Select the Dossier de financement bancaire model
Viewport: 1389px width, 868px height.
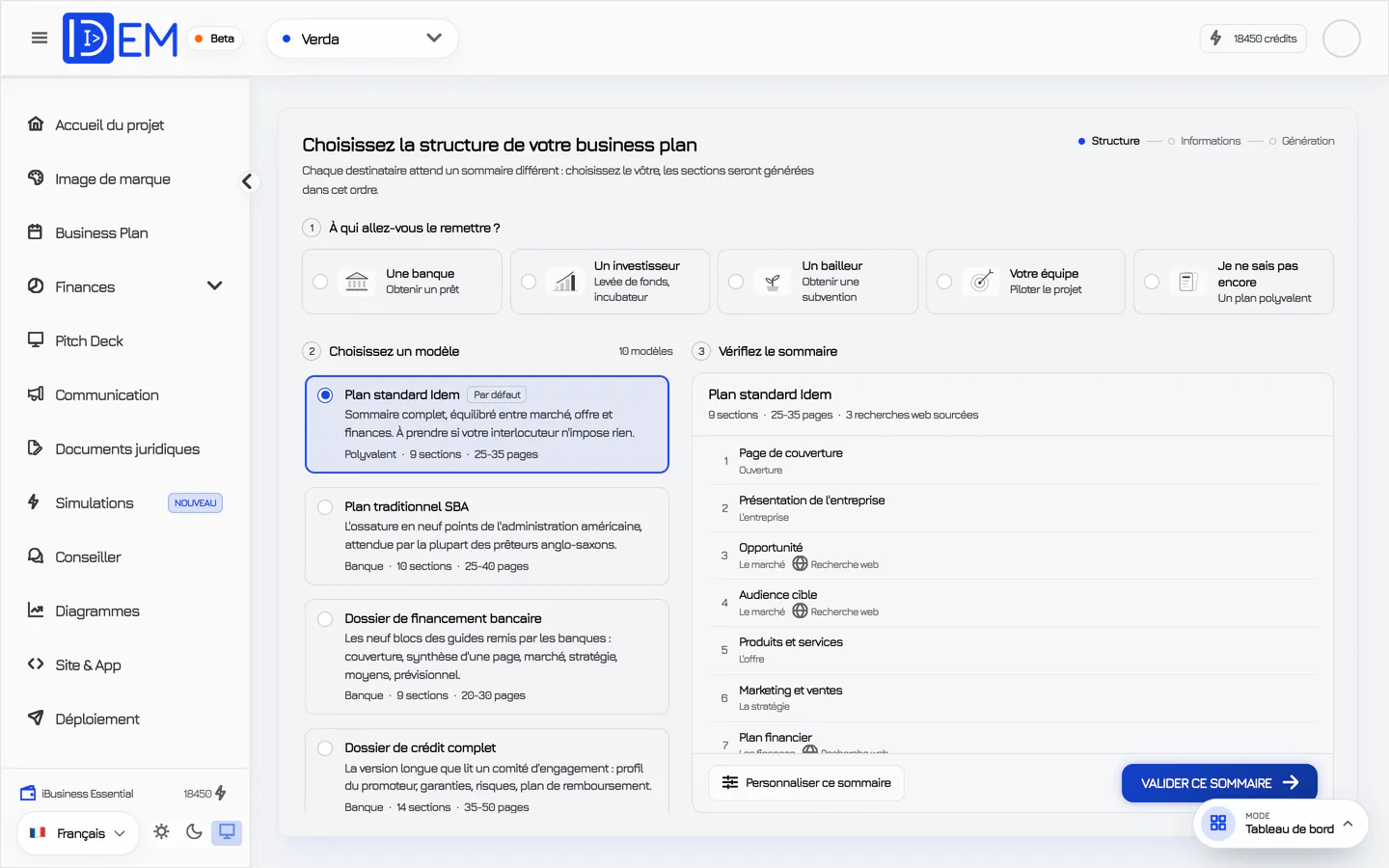point(487,657)
